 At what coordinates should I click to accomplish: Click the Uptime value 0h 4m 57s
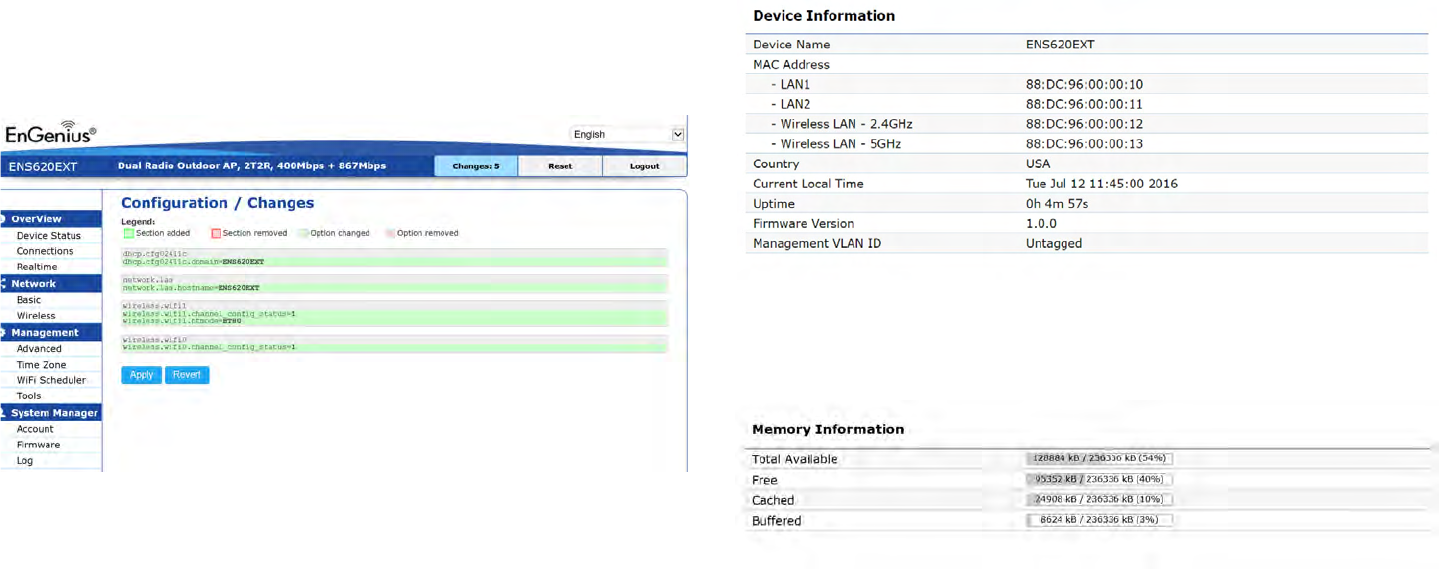pyautogui.click(x=1057, y=204)
